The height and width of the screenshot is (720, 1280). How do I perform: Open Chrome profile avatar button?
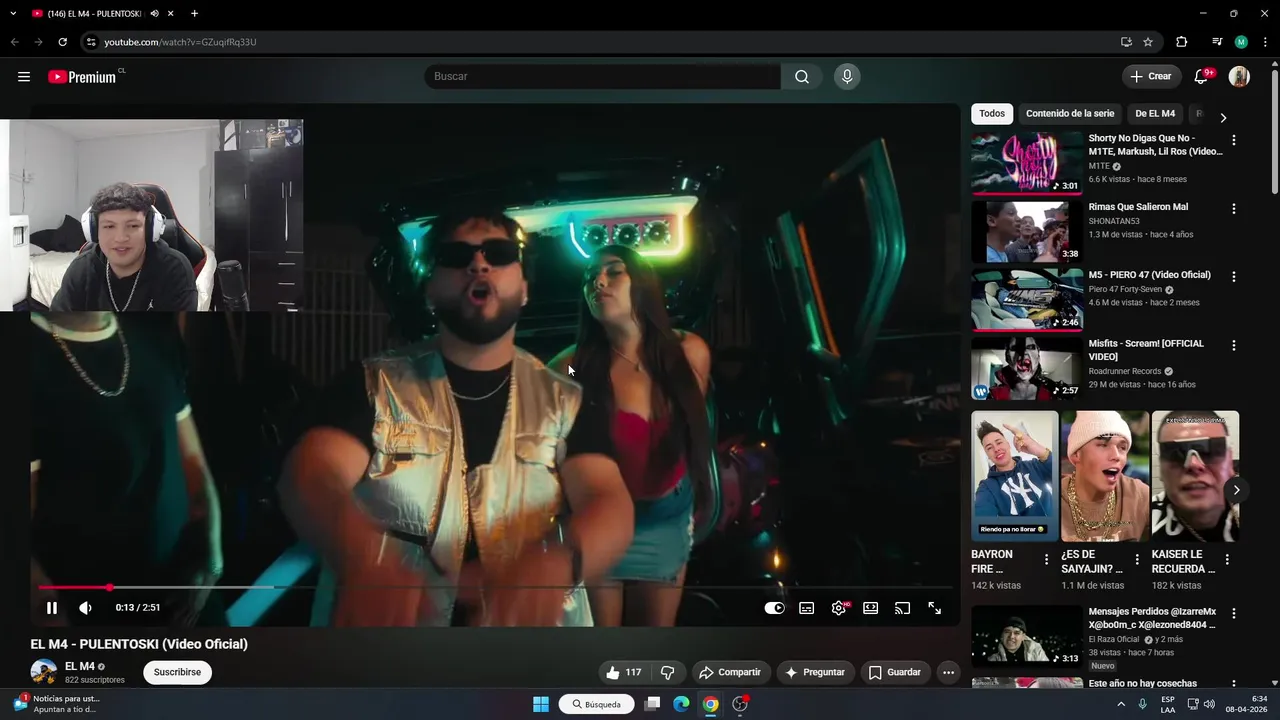click(1241, 42)
